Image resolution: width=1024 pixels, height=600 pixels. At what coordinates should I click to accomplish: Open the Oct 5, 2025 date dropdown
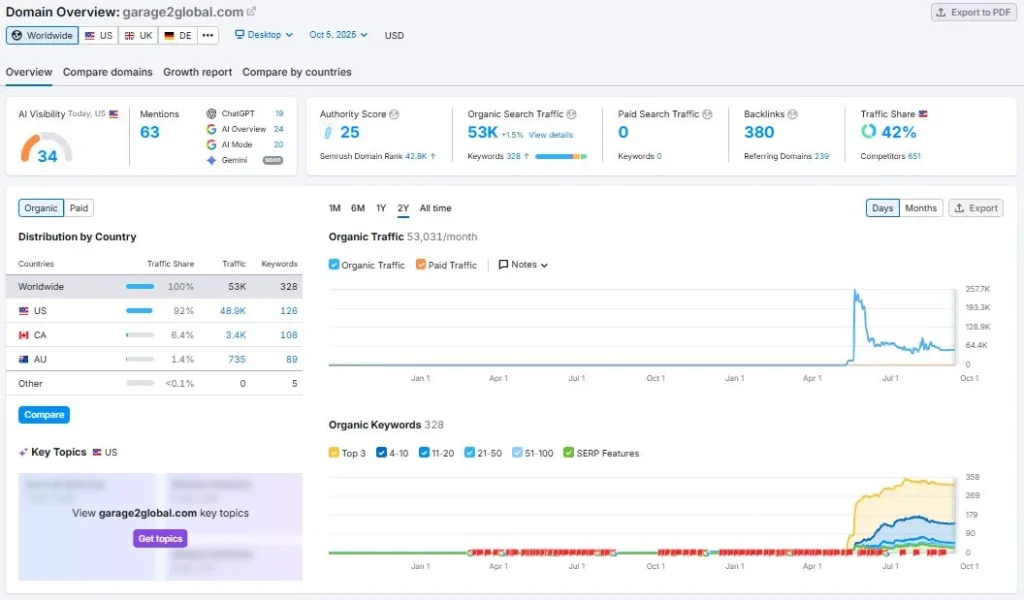click(x=338, y=35)
